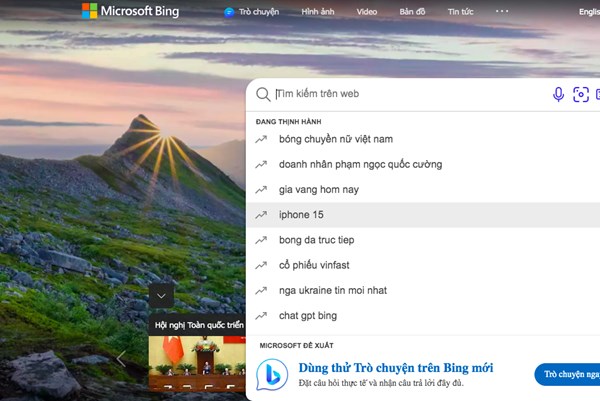The width and height of the screenshot is (600, 401).
Task: Click the Bing chat bubble logo
Action: (x=272, y=375)
